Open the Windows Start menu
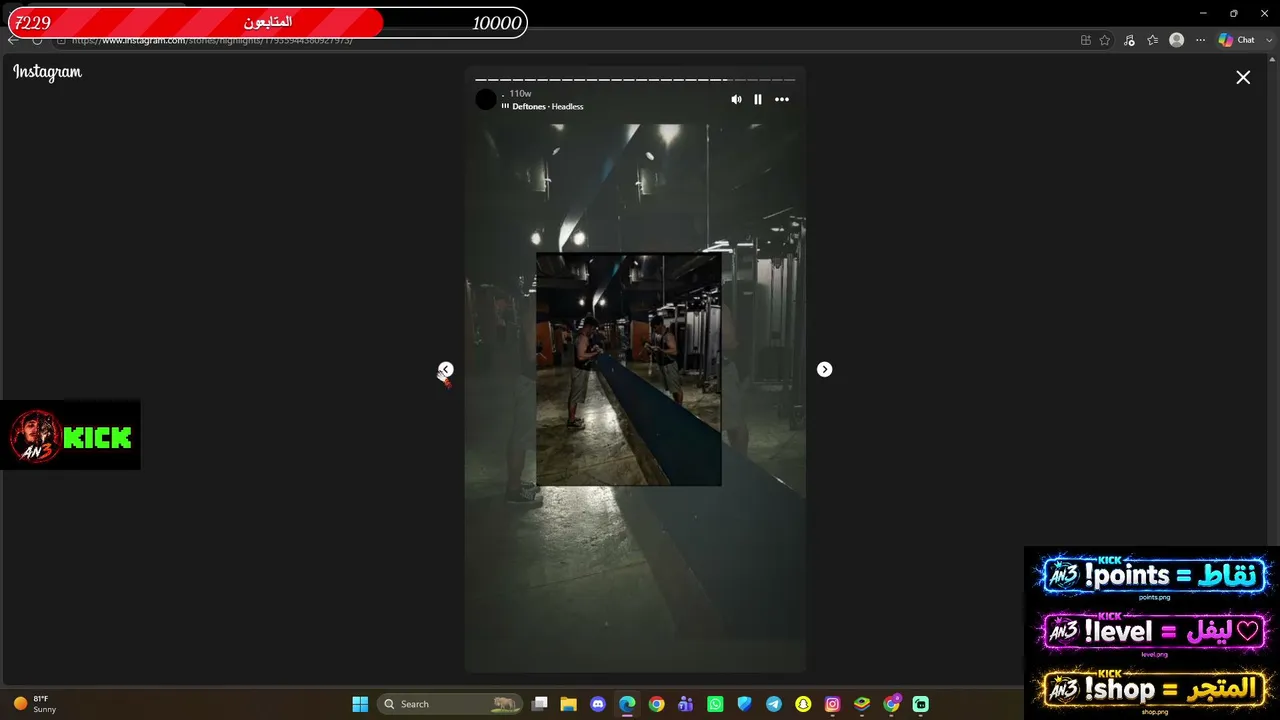The height and width of the screenshot is (720, 1280). (x=360, y=704)
